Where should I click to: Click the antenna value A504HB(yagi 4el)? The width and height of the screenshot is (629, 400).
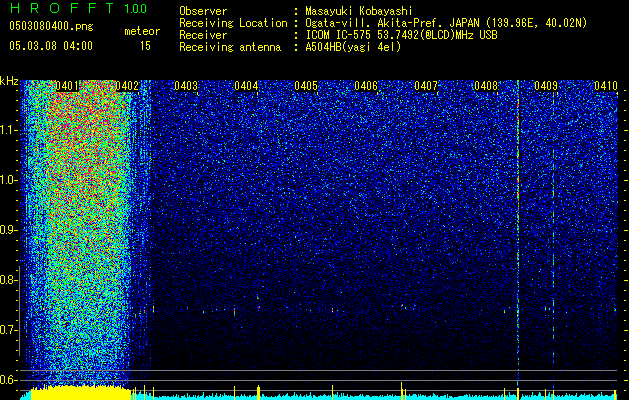[353, 47]
